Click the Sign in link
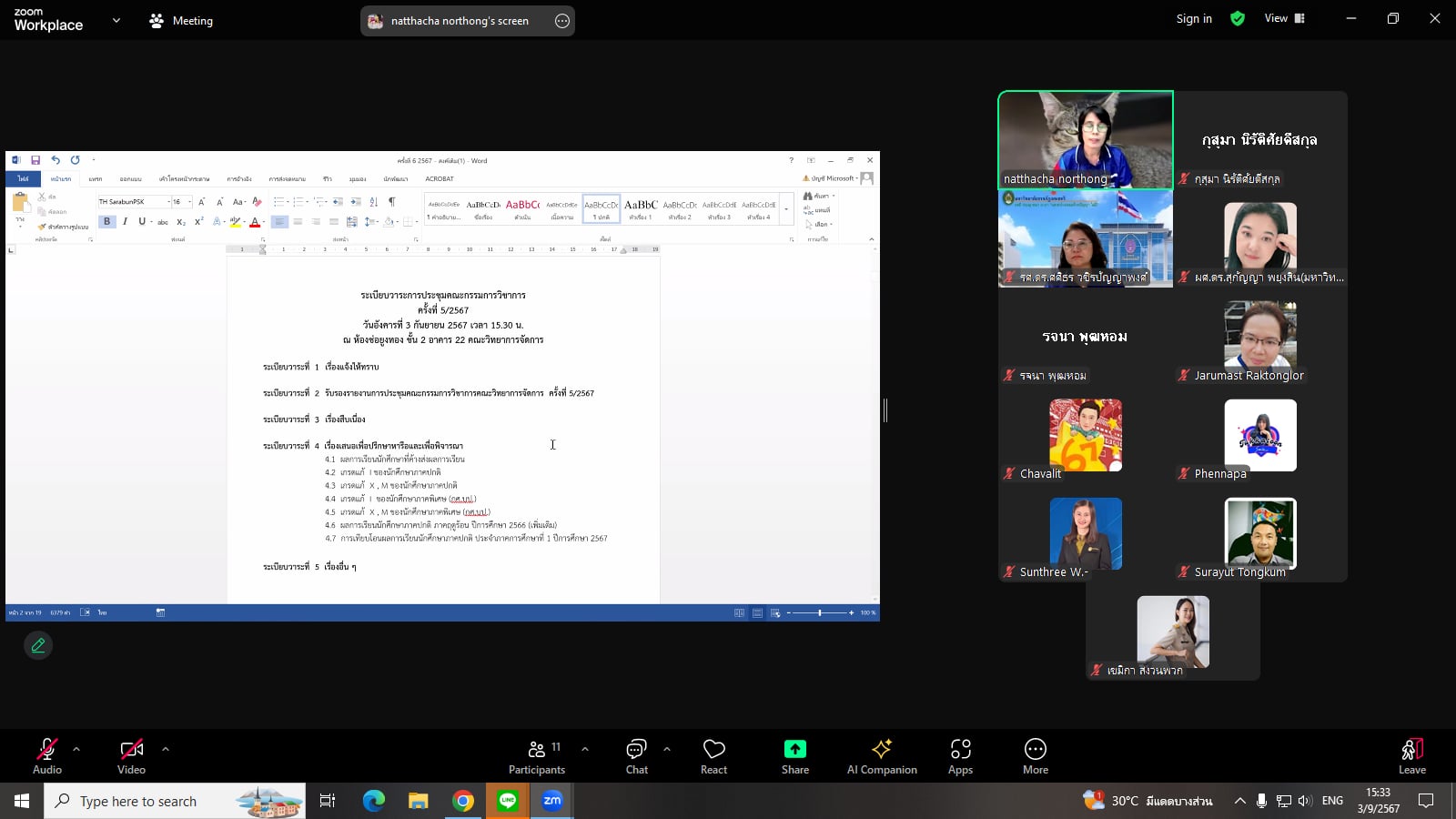The image size is (1456, 819). pos(1194,18)
